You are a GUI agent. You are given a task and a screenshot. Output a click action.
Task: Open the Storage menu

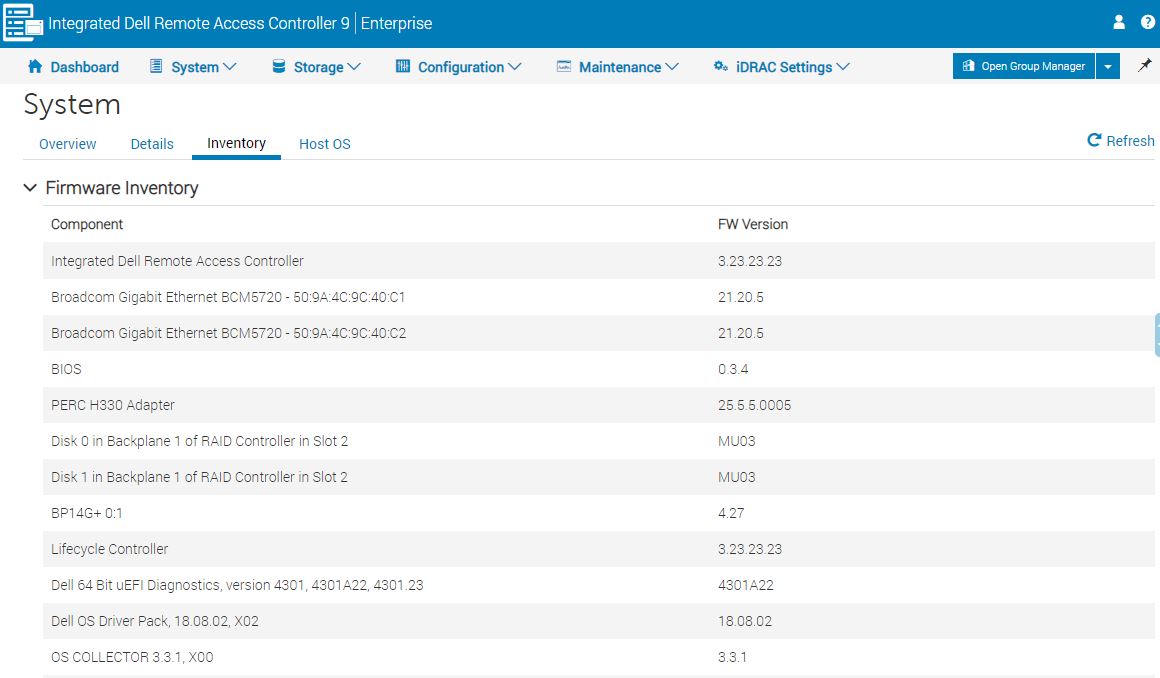[317, 67]
